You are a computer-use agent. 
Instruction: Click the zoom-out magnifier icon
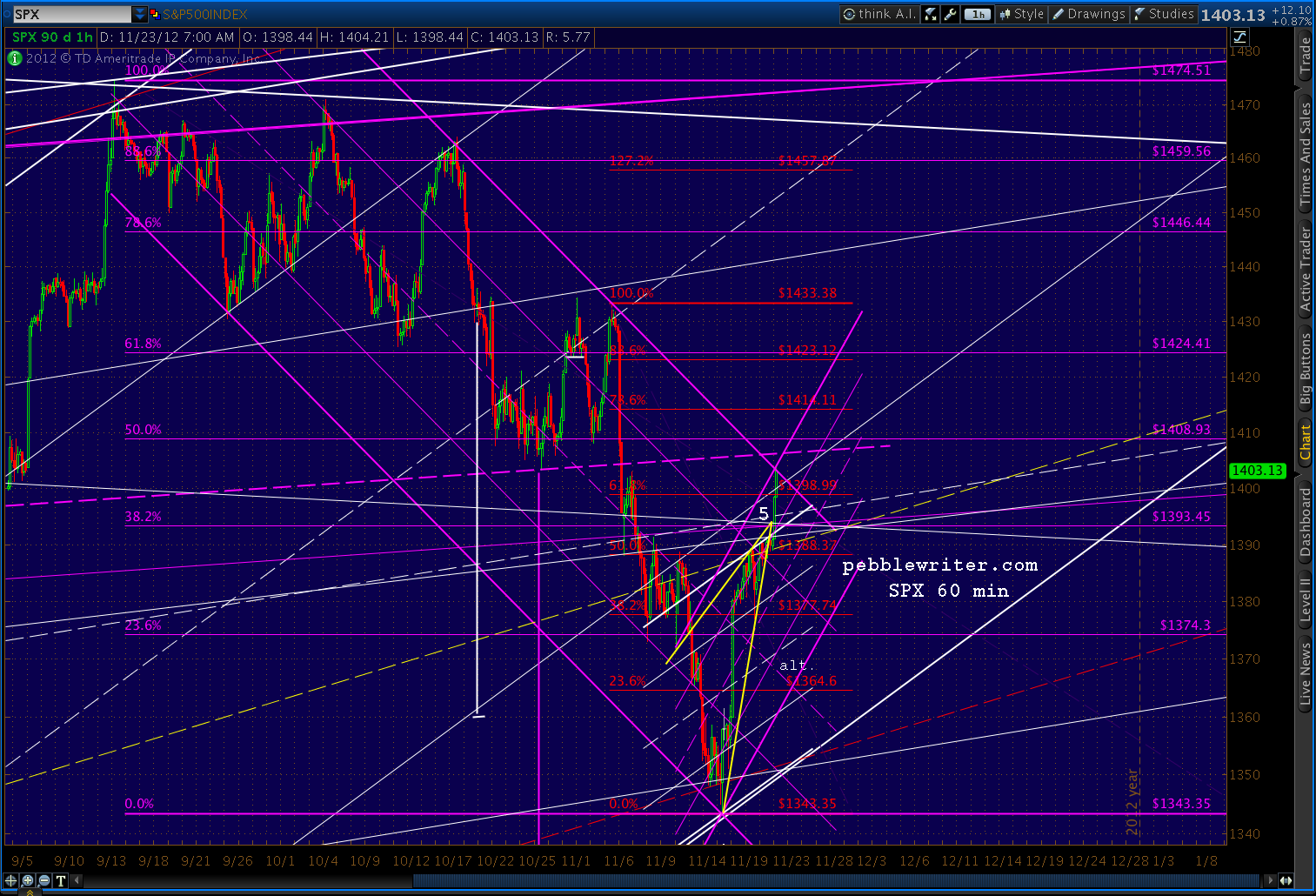point(43,881)
